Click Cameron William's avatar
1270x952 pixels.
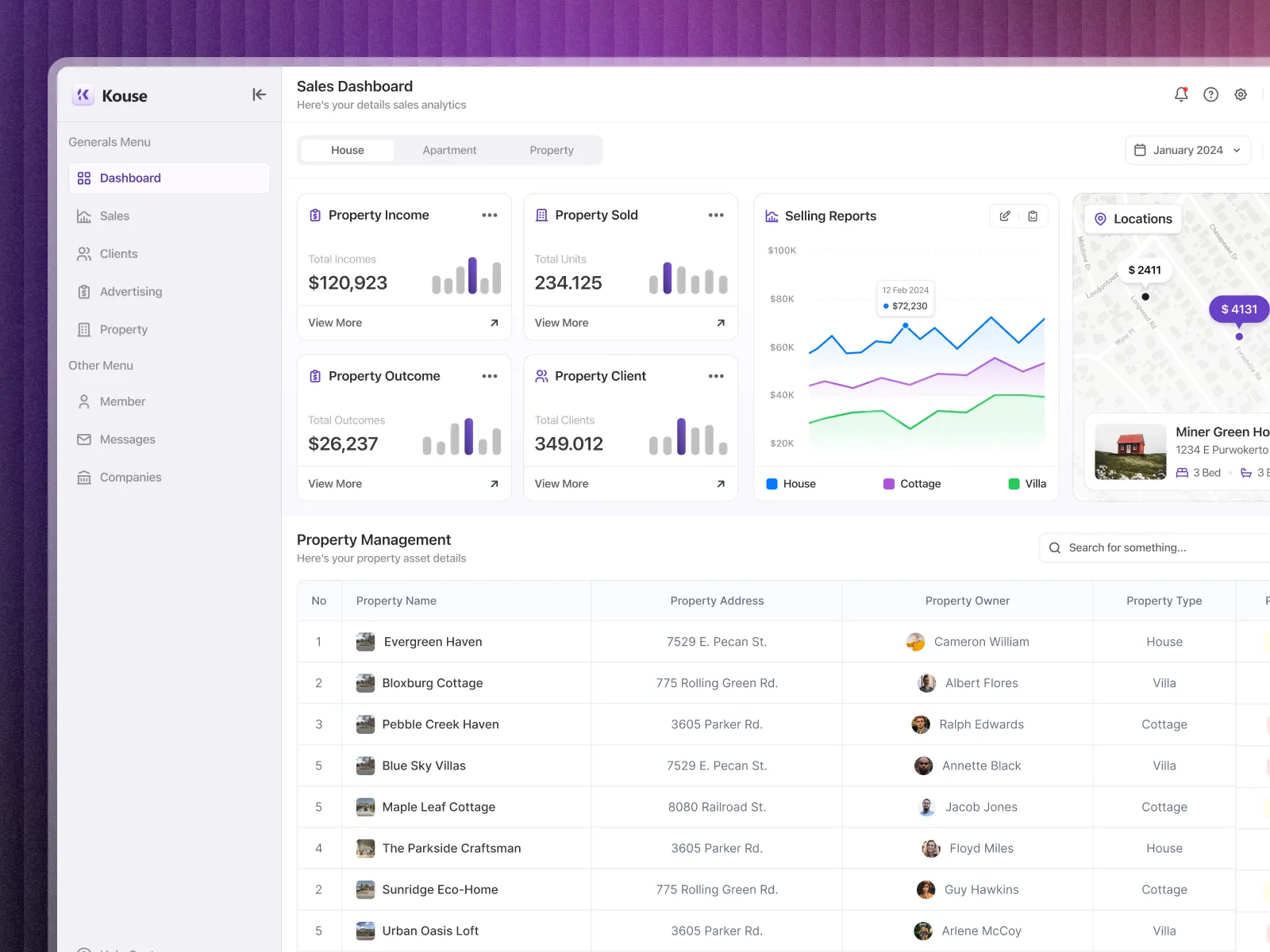[x=915, y=642]
